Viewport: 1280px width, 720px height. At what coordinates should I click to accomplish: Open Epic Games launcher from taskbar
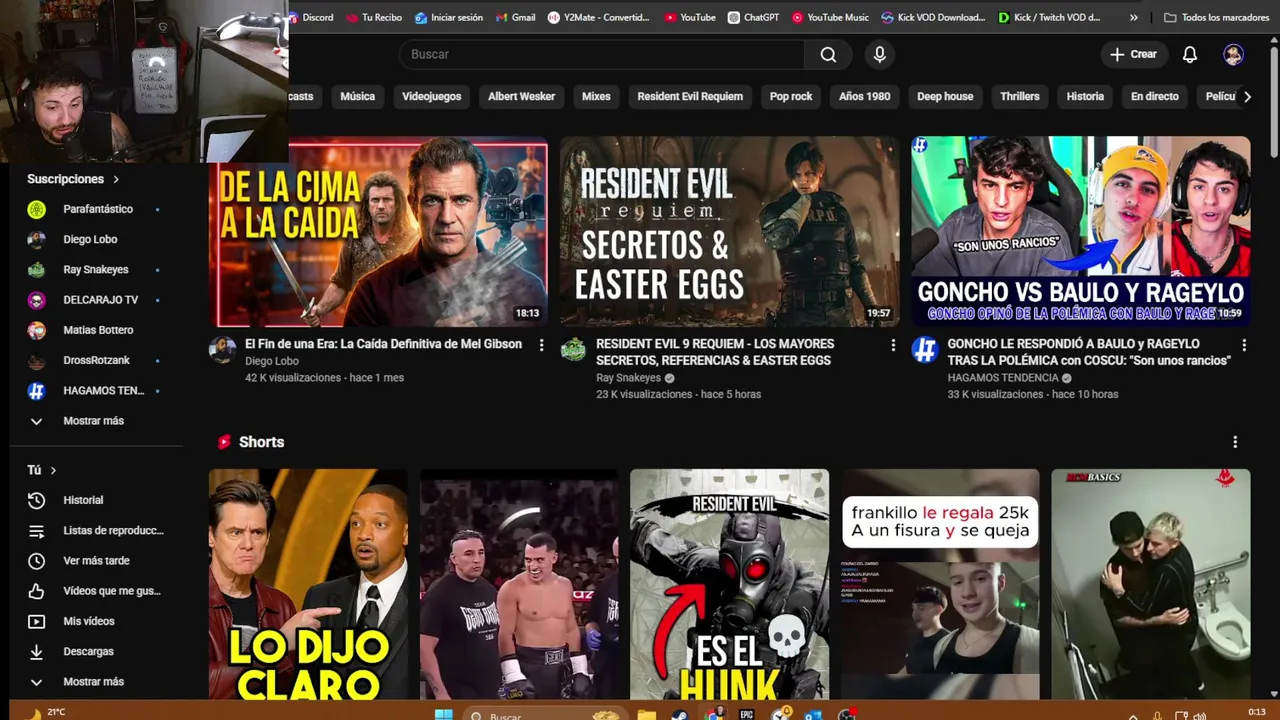[x=746, y=714]
